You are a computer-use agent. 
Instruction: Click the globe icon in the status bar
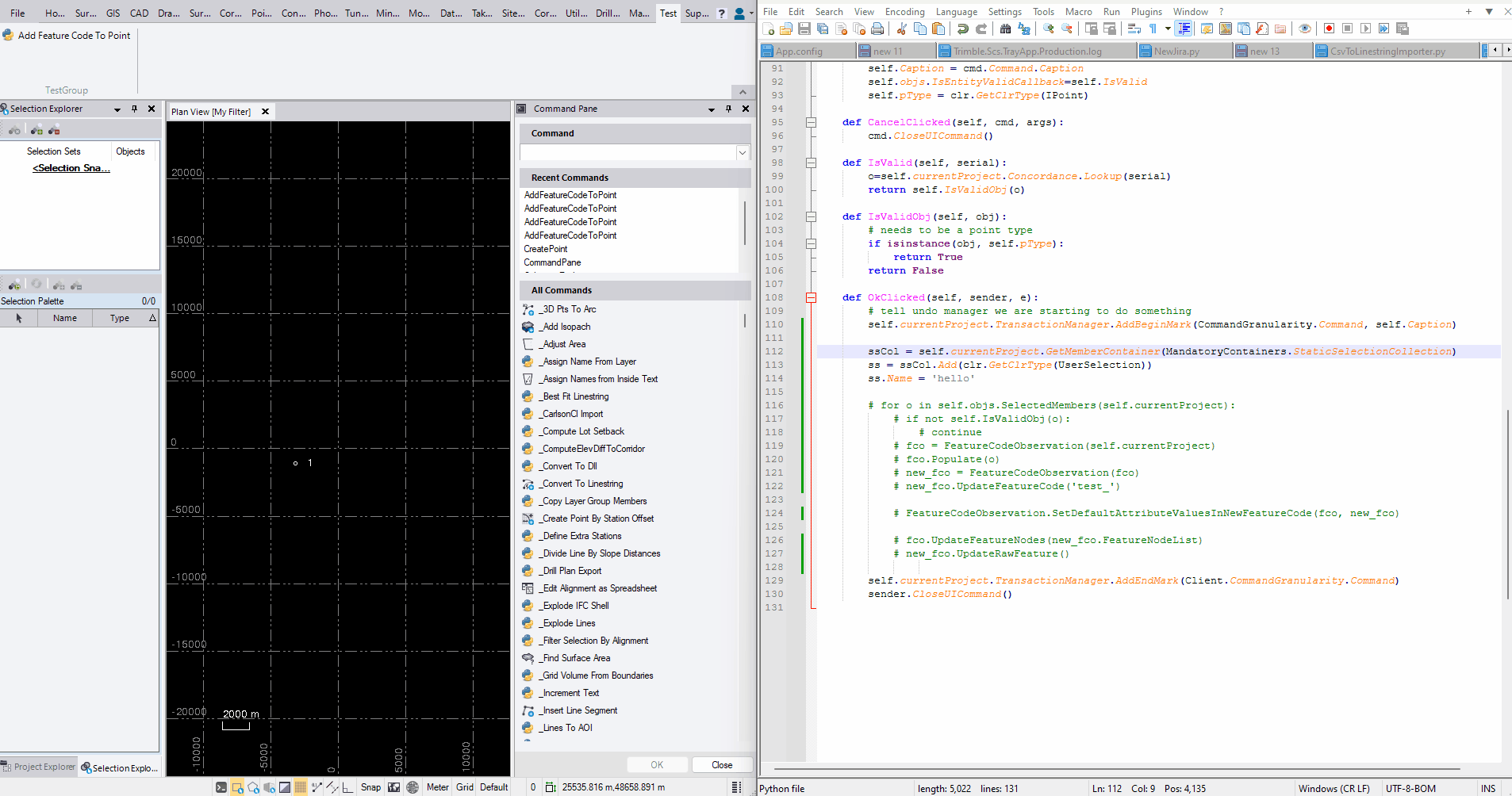[413, 787]
